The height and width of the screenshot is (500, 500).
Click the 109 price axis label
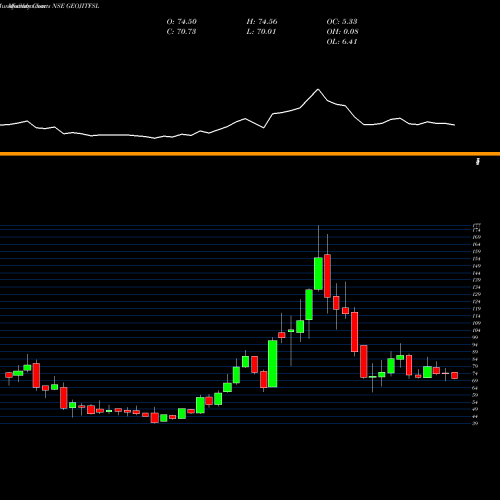point(476,323)
